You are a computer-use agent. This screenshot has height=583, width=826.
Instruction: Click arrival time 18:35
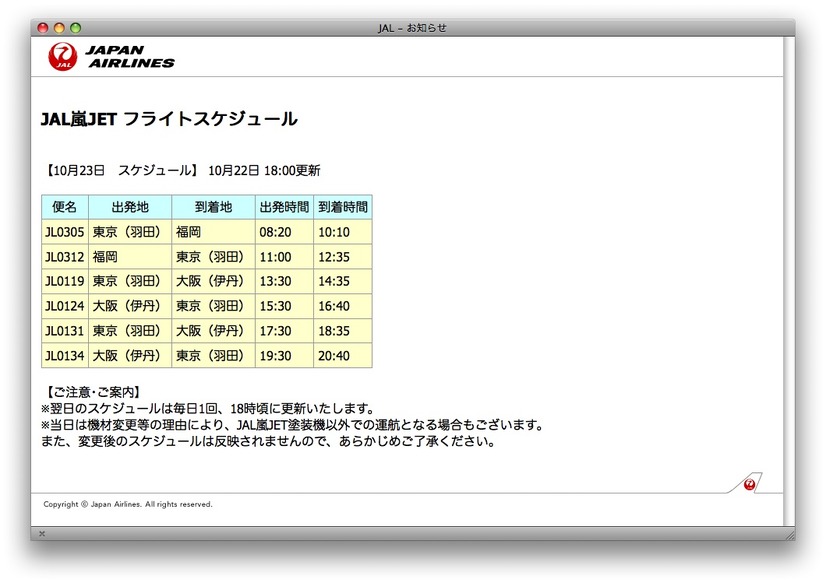point(333,331)
